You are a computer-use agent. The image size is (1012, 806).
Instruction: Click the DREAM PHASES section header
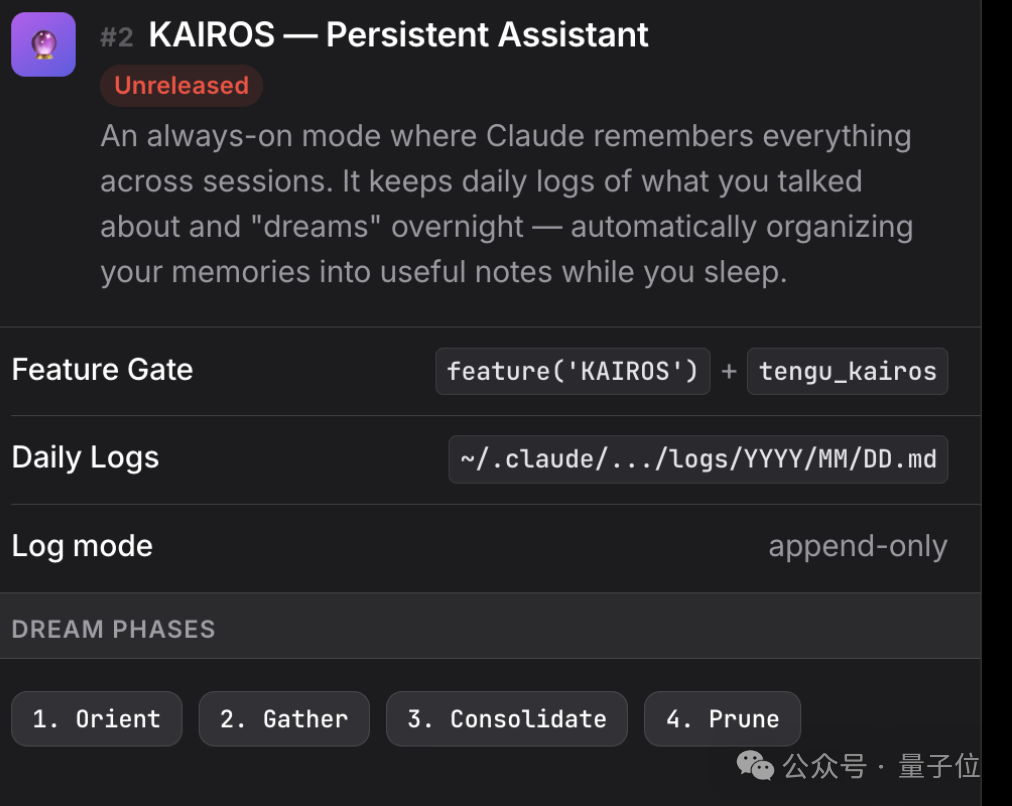pyautogui.click(x=113, y=629)
